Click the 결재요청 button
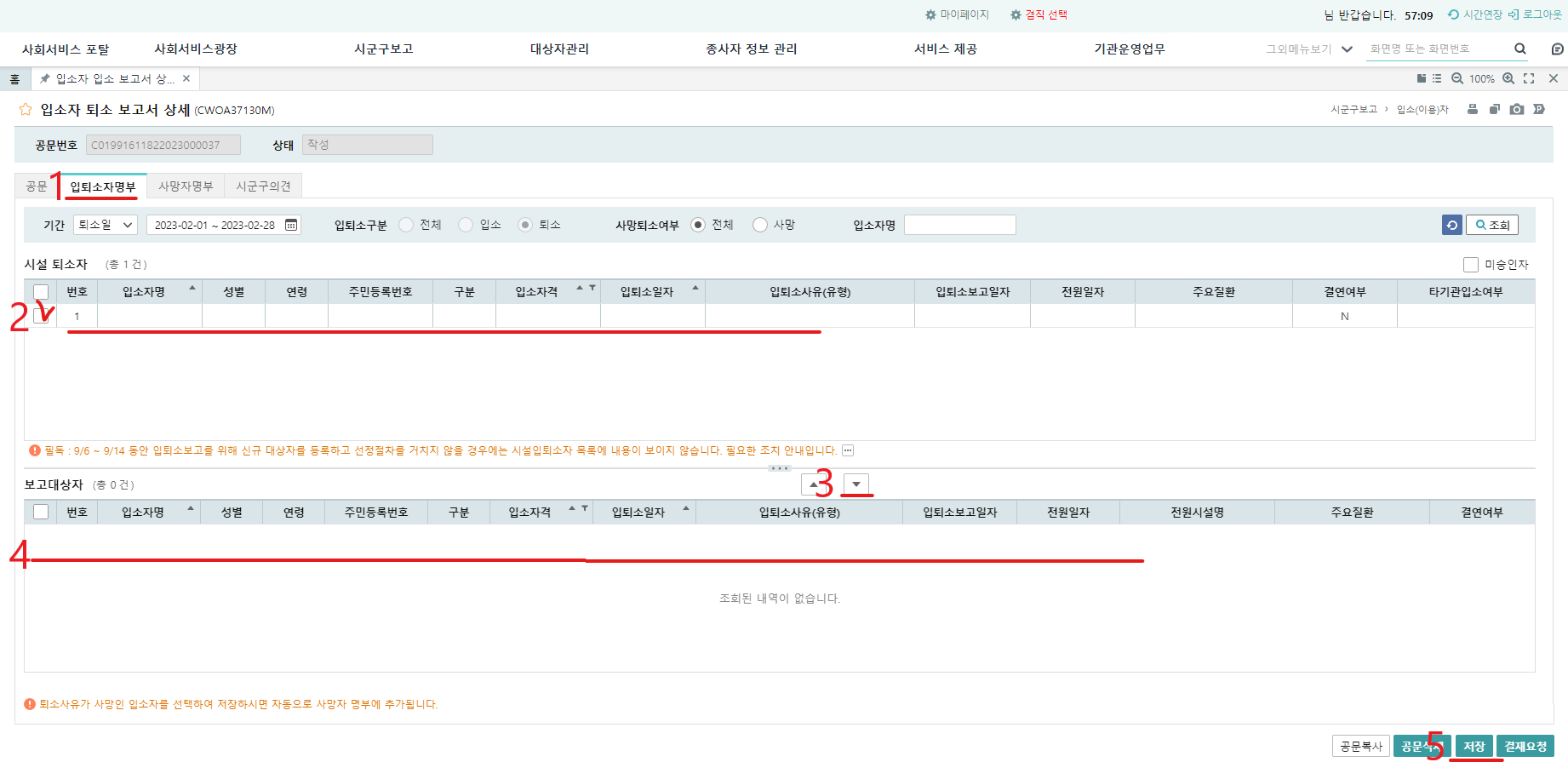Screen dimensions: 1568x762 (1525, 747)
